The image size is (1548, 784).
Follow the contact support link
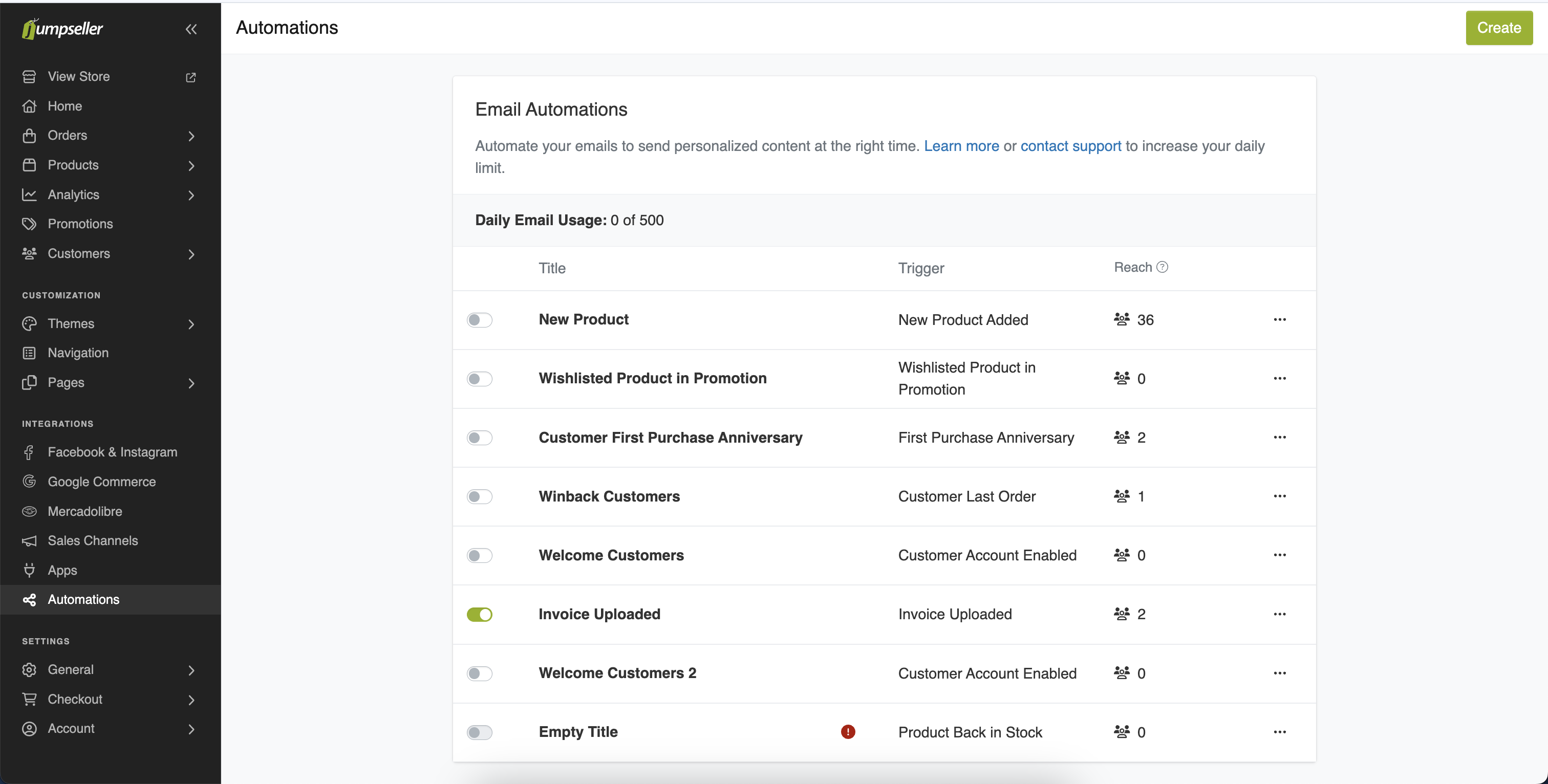click(1070, 146)
